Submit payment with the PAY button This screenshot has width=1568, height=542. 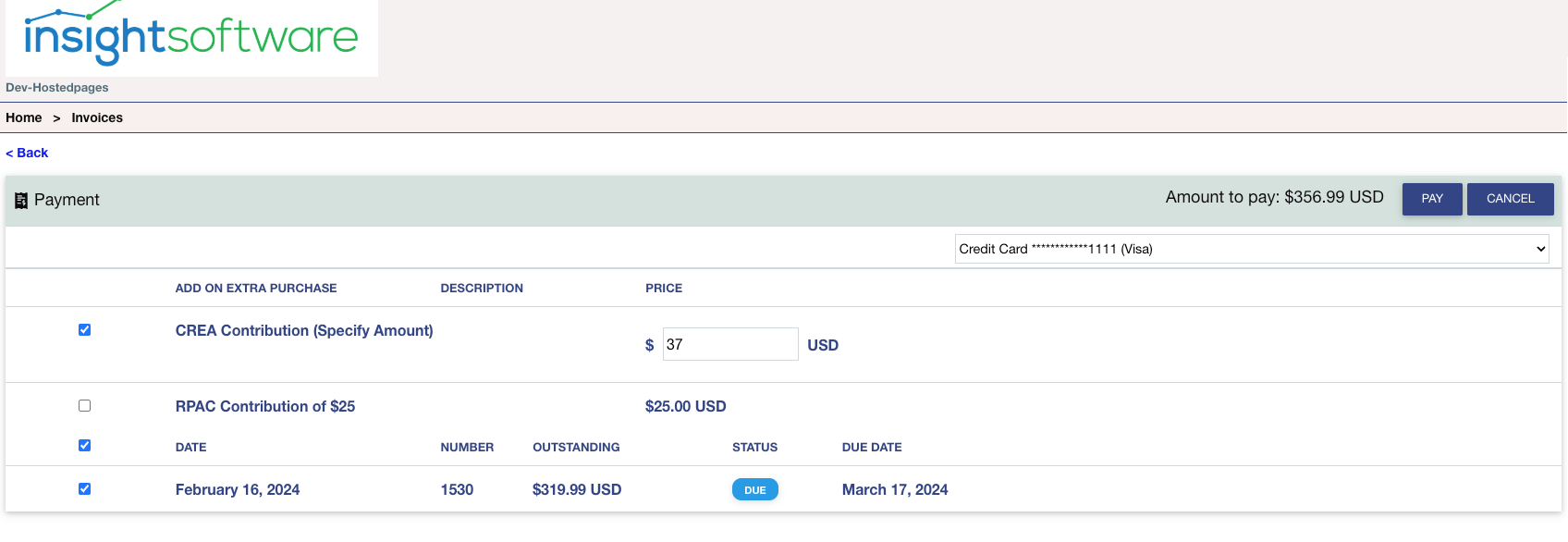click(1432, 199)
